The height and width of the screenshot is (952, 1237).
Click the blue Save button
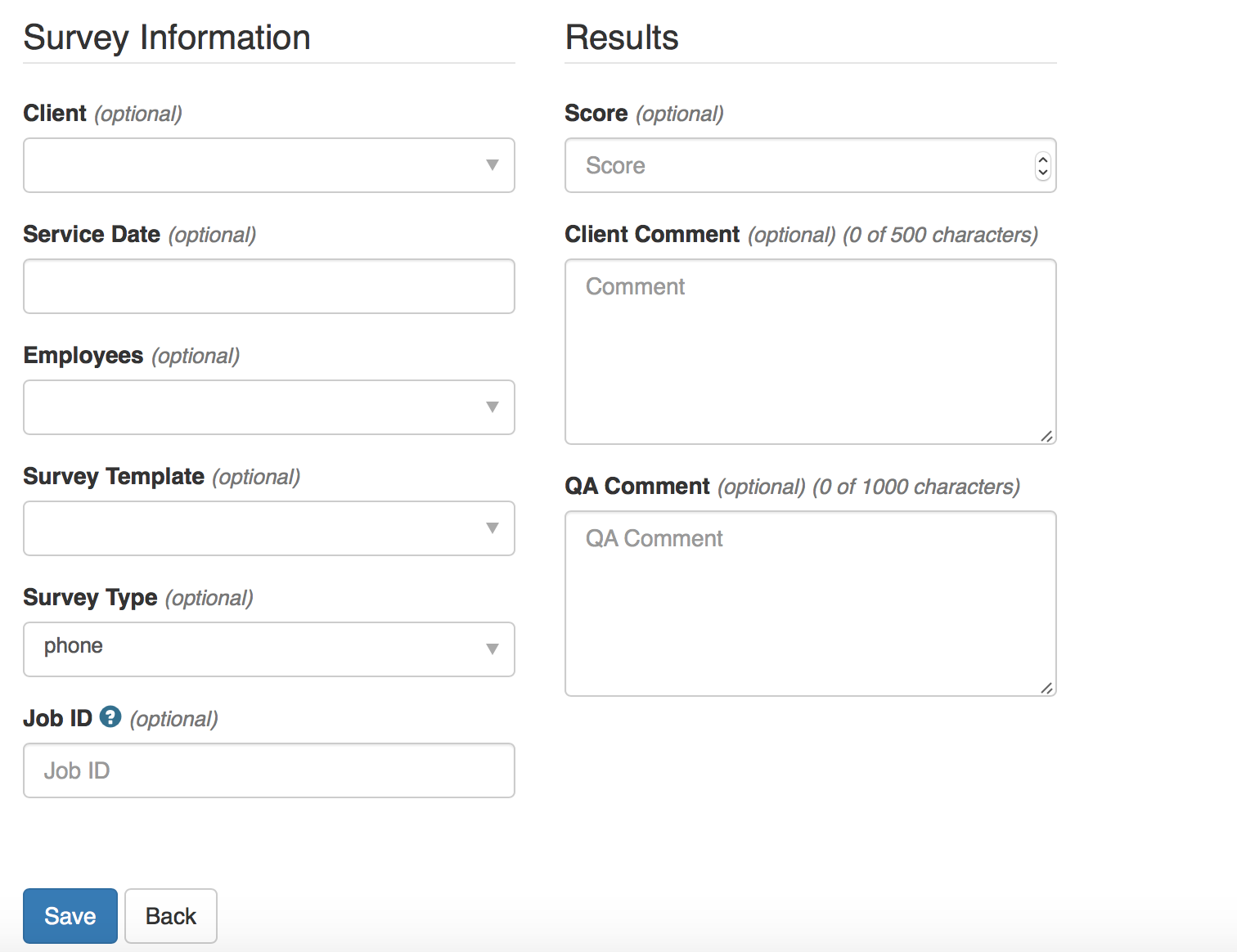tap(70, 916)
